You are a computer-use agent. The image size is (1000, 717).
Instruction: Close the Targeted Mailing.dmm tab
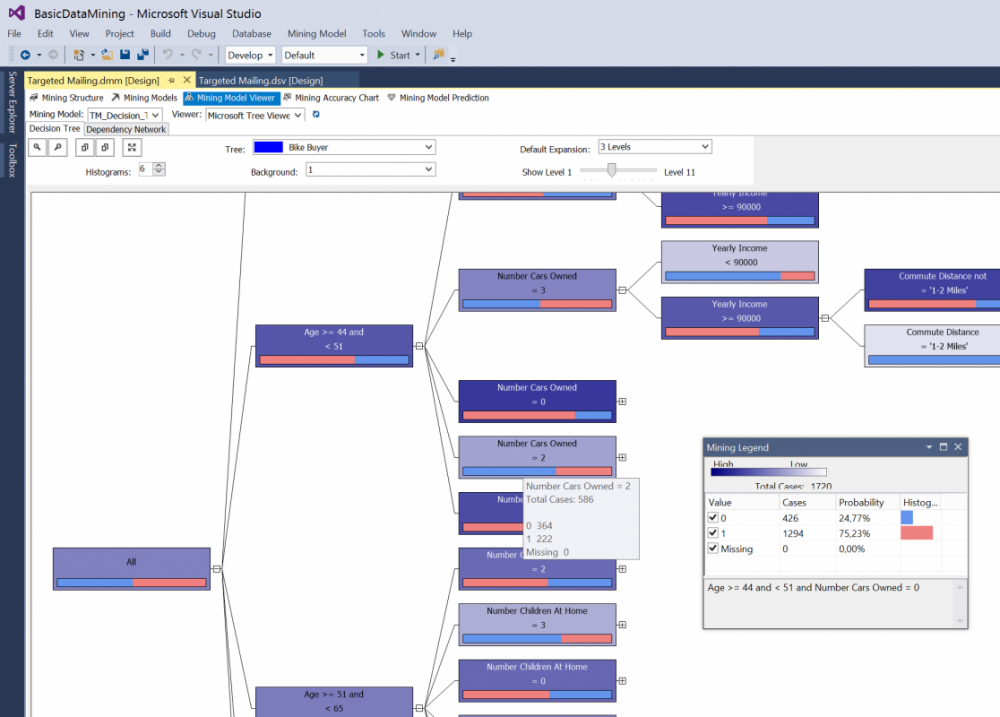[187, 80]
